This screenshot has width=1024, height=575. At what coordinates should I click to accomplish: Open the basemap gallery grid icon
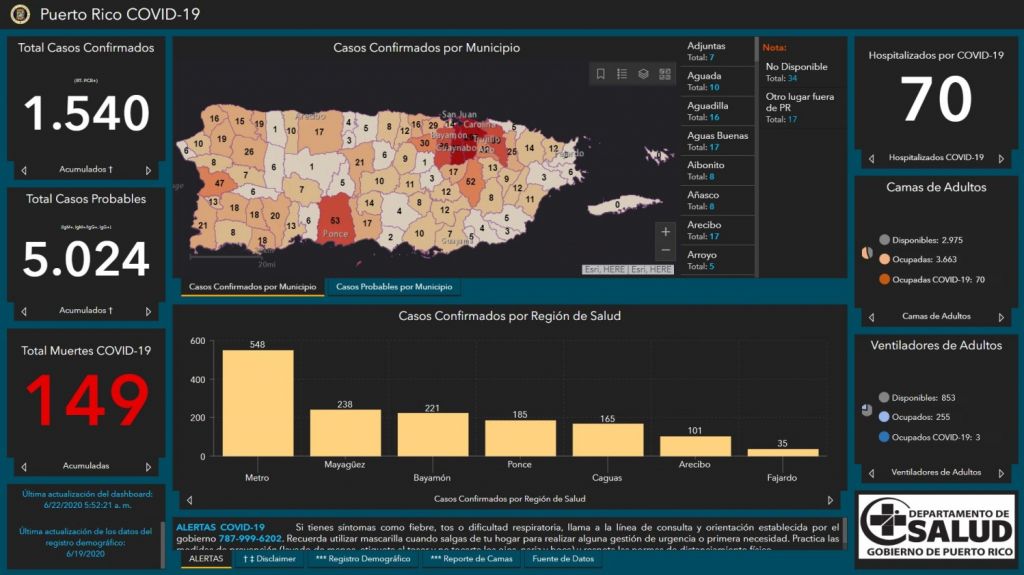[665, 74]
